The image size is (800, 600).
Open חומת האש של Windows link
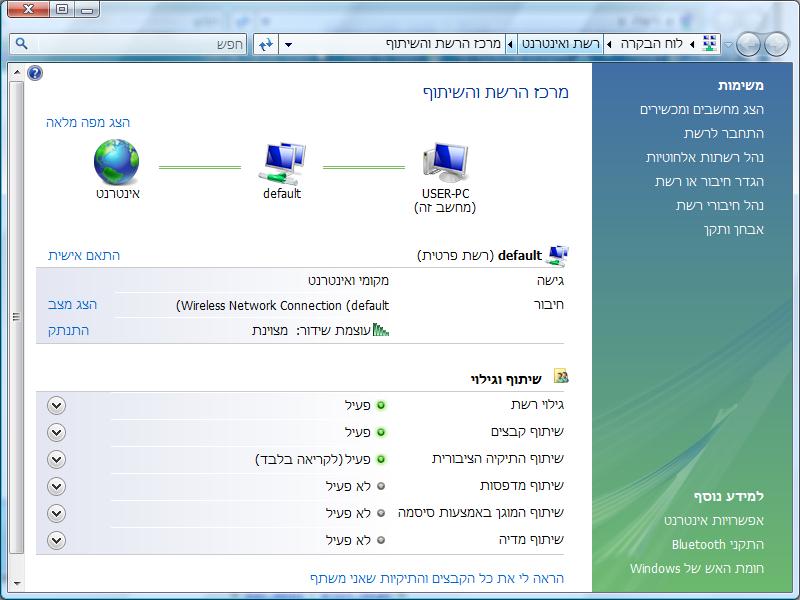(x=696, y=568)
